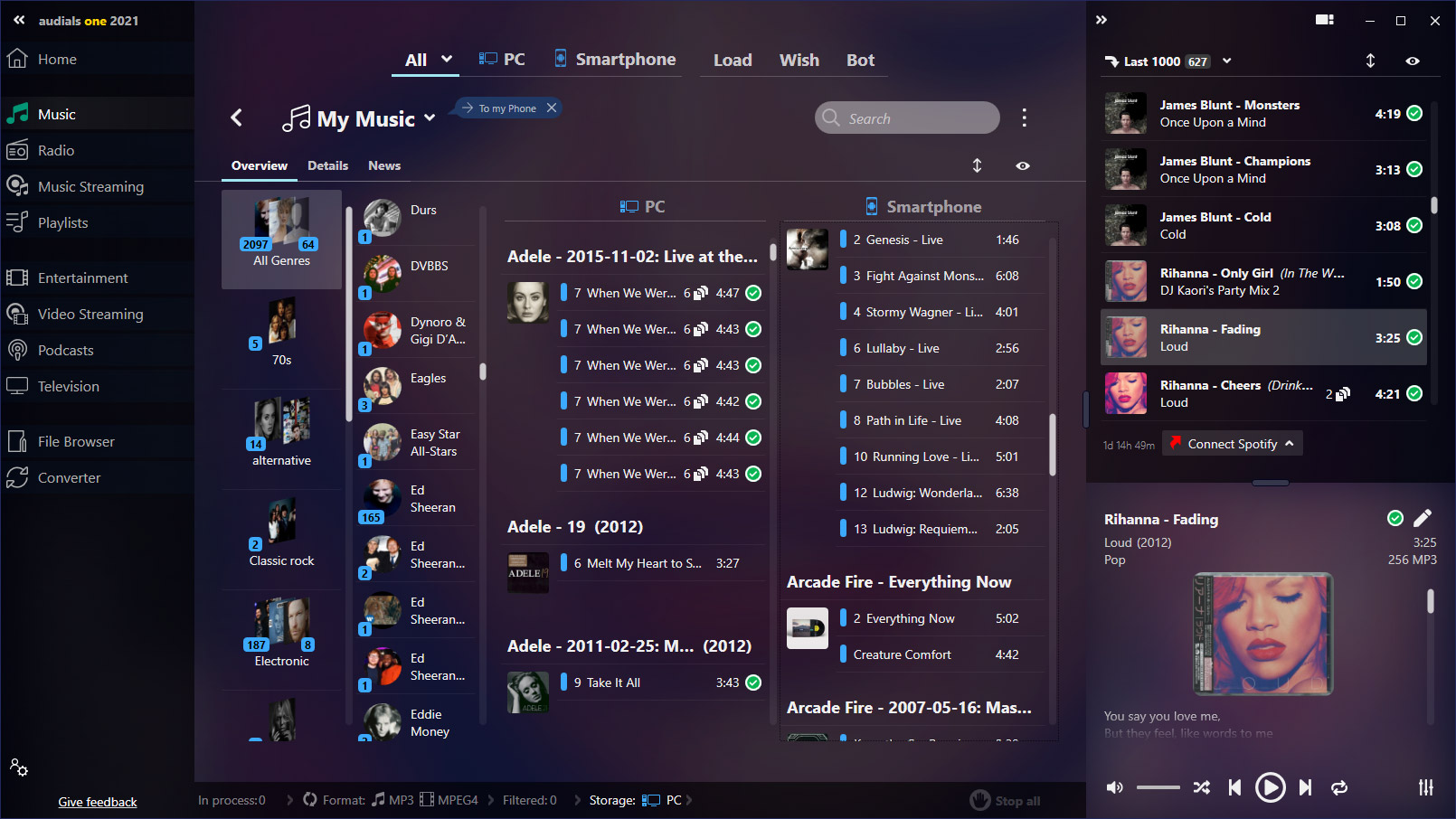The height and width of the screenshot is (819, 1456).
Task: Toggle repeat playback mode
Action: 1339,787
